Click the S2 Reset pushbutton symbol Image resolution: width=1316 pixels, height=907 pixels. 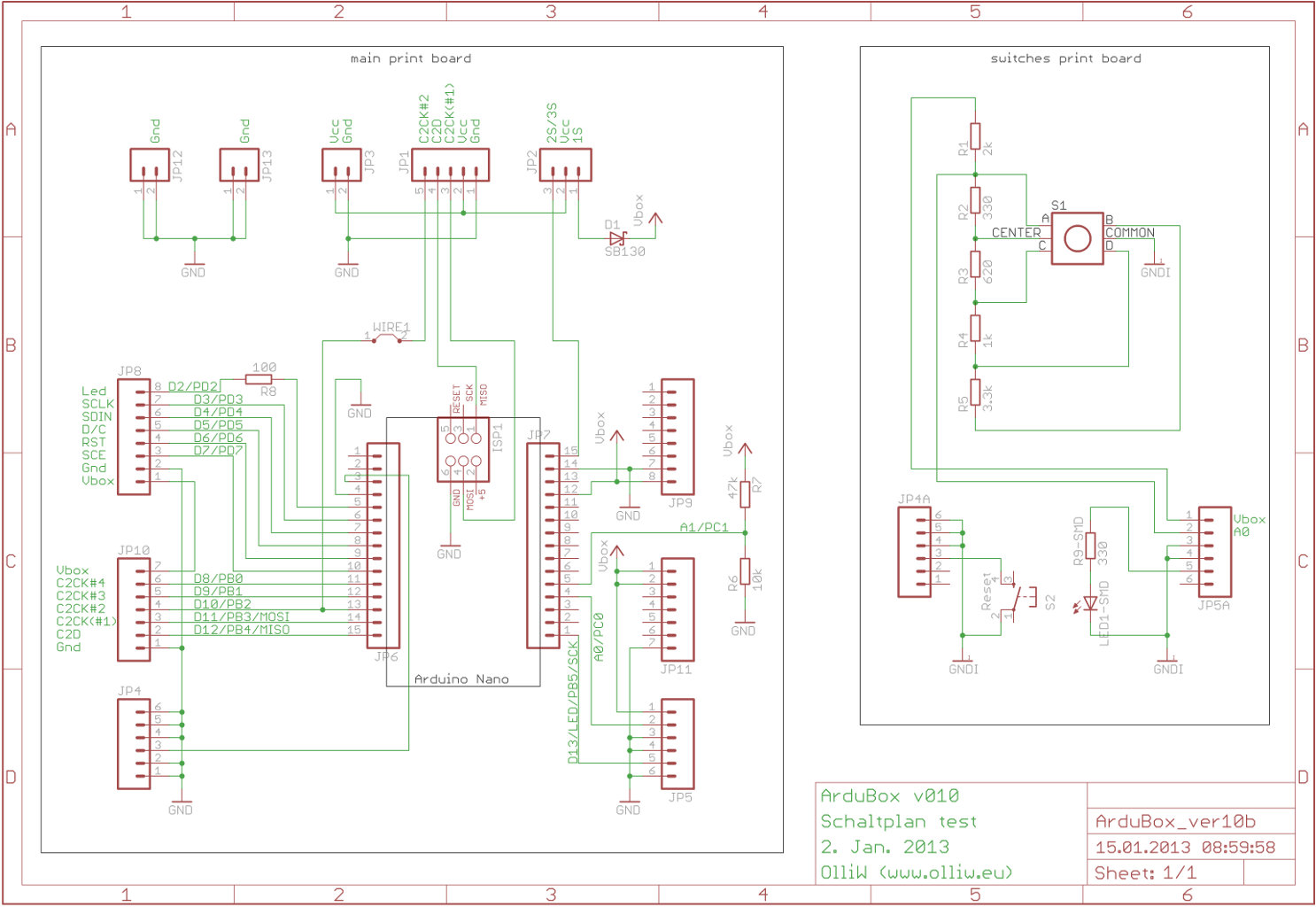click(1023, 599)
